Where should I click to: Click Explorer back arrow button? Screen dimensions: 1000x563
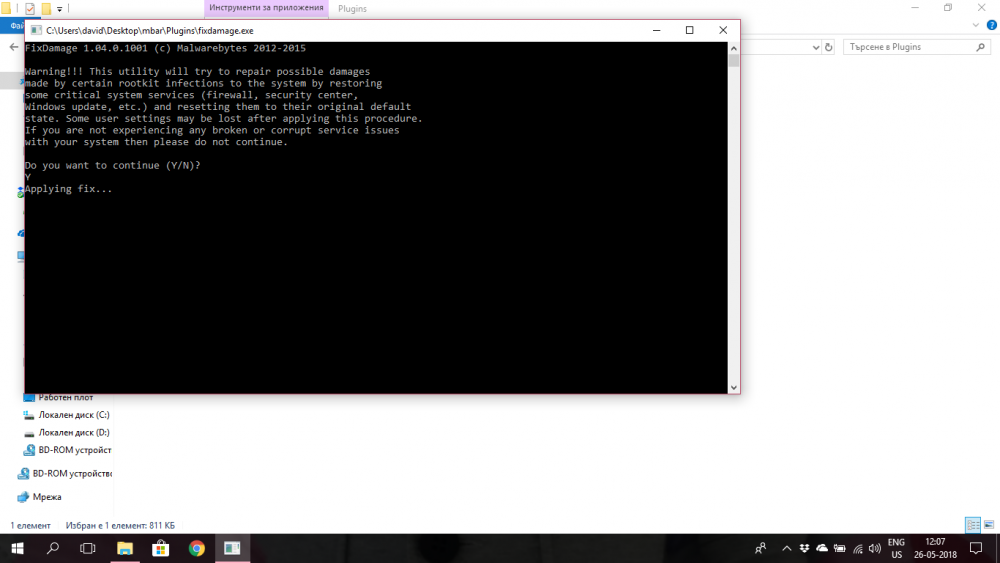point(13,47)
